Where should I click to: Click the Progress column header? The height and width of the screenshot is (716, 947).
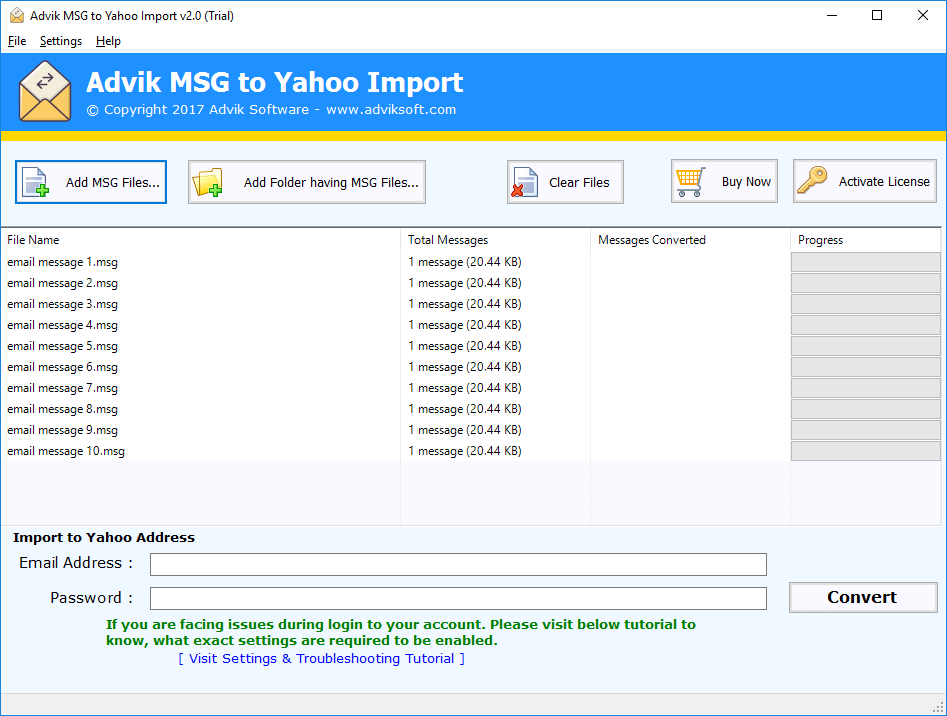click(x=865, y=240)
